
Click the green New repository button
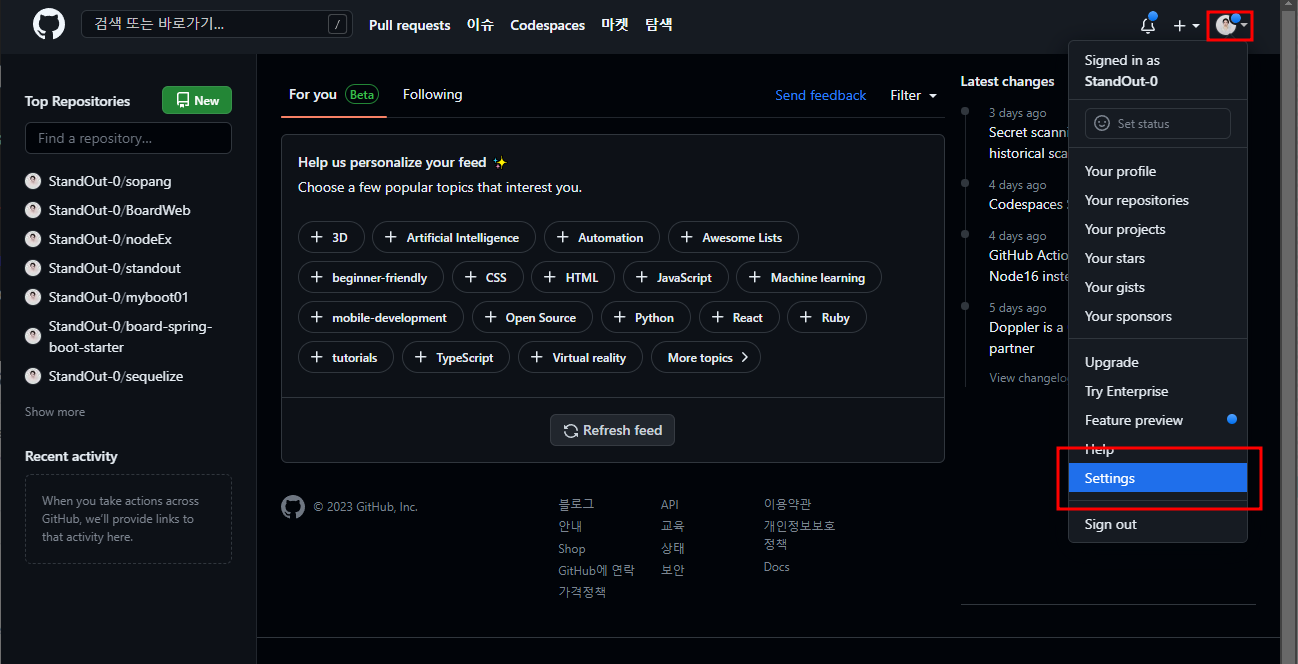click(x=197, y=100)
